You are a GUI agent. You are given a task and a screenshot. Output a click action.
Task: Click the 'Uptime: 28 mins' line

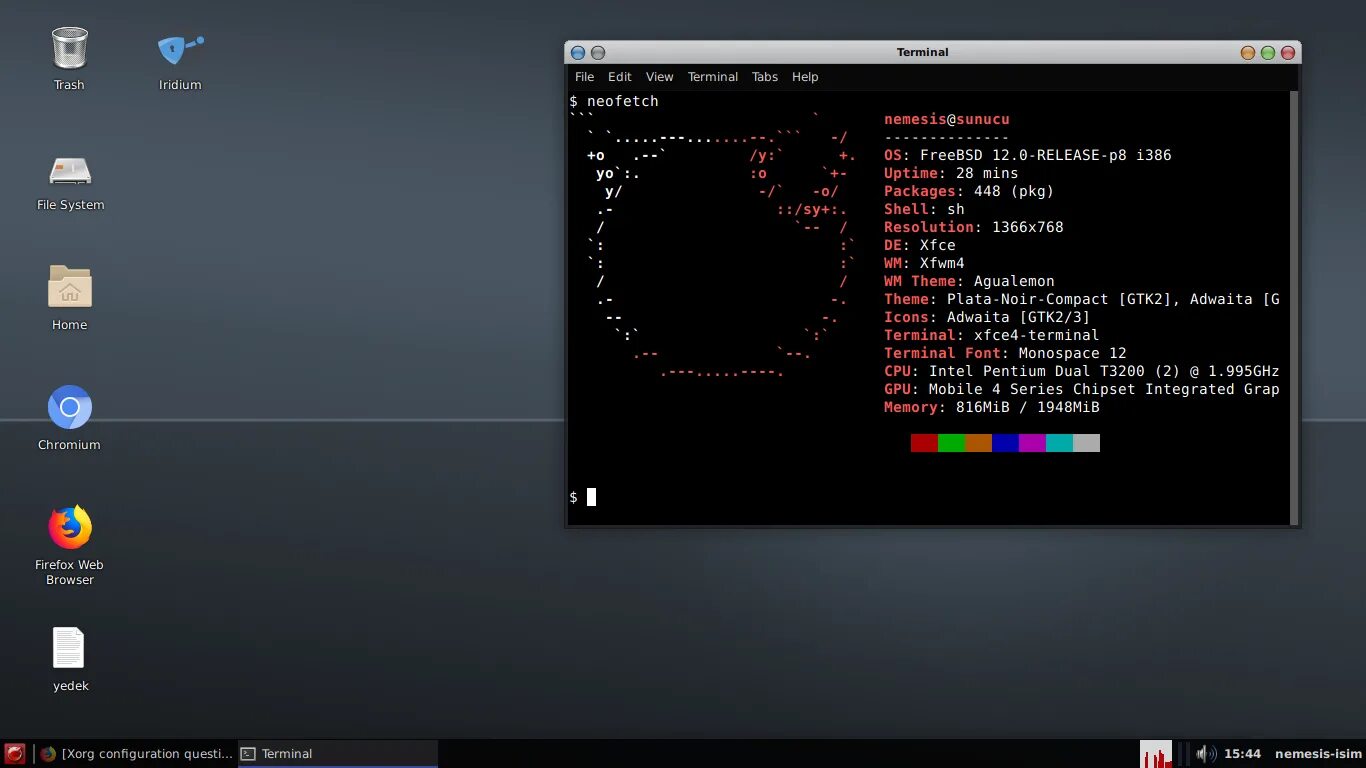click(x=951, y=173)
